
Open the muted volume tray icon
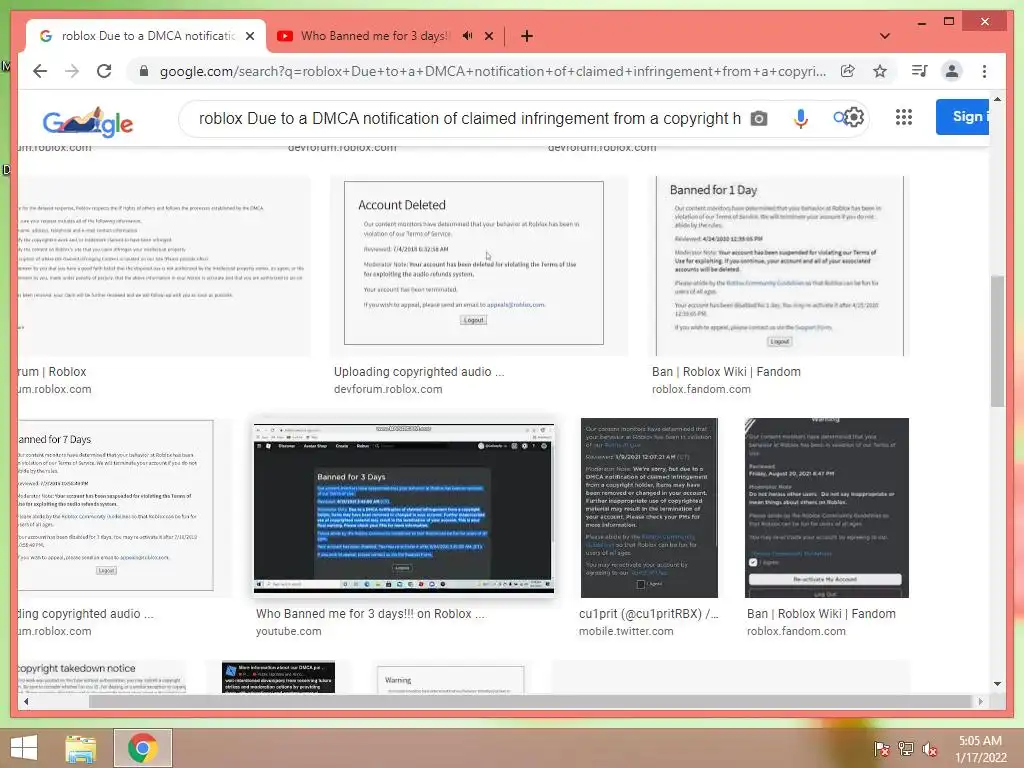click(x=930, y=748)
